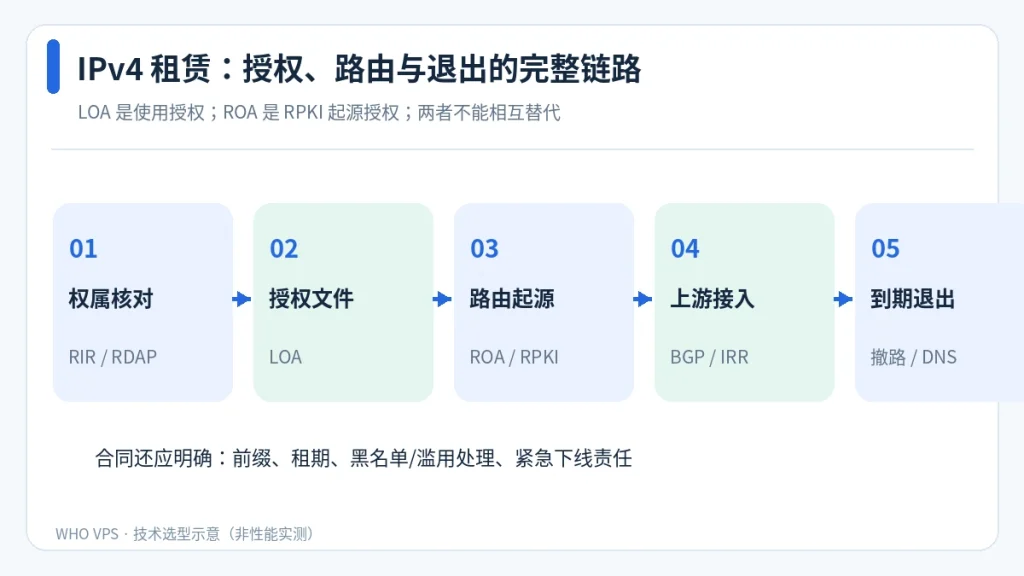
Task: Click the '上游接入' heading
Action: [712, 299]
